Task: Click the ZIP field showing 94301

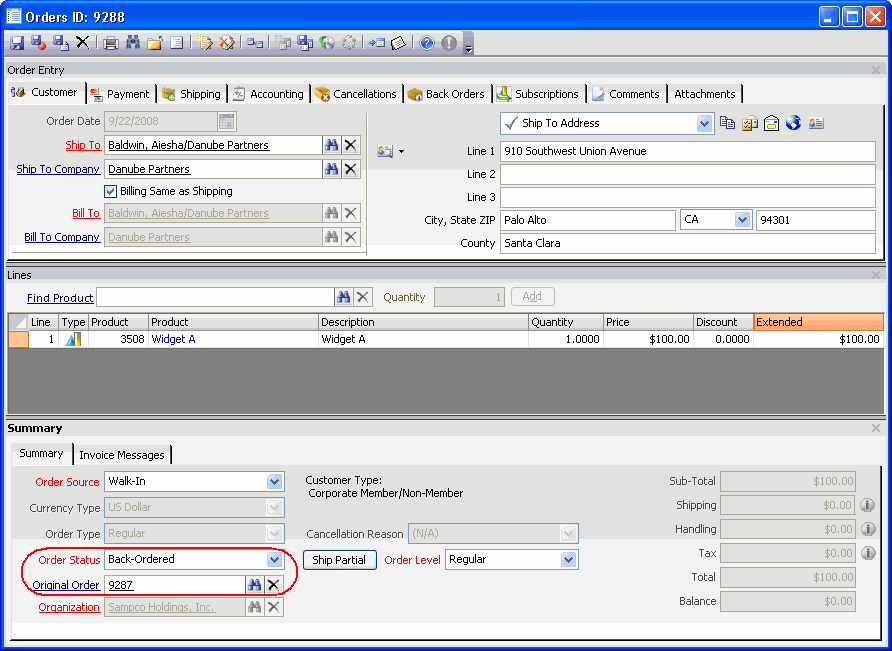Action: (816, 220)
